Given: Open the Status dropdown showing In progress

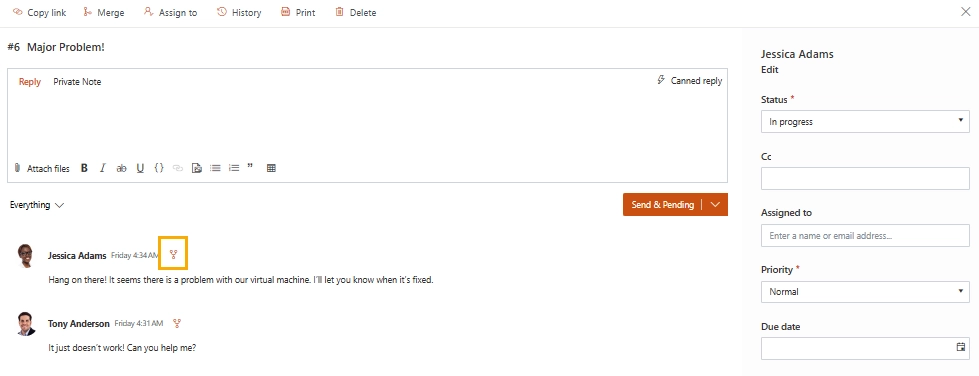Looking at the screenshot, I should (865, 122).
